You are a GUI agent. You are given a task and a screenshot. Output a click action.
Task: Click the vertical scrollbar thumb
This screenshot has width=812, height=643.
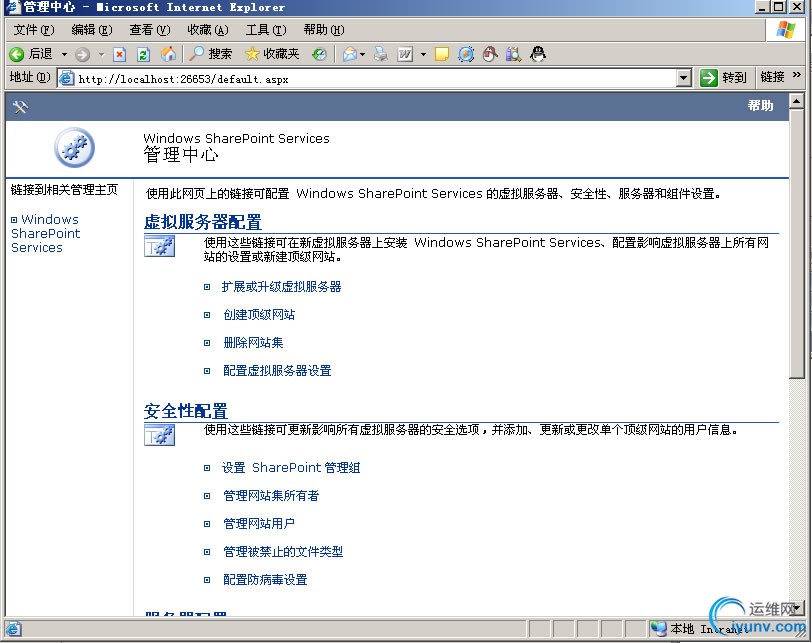click(x=796, y=243)
